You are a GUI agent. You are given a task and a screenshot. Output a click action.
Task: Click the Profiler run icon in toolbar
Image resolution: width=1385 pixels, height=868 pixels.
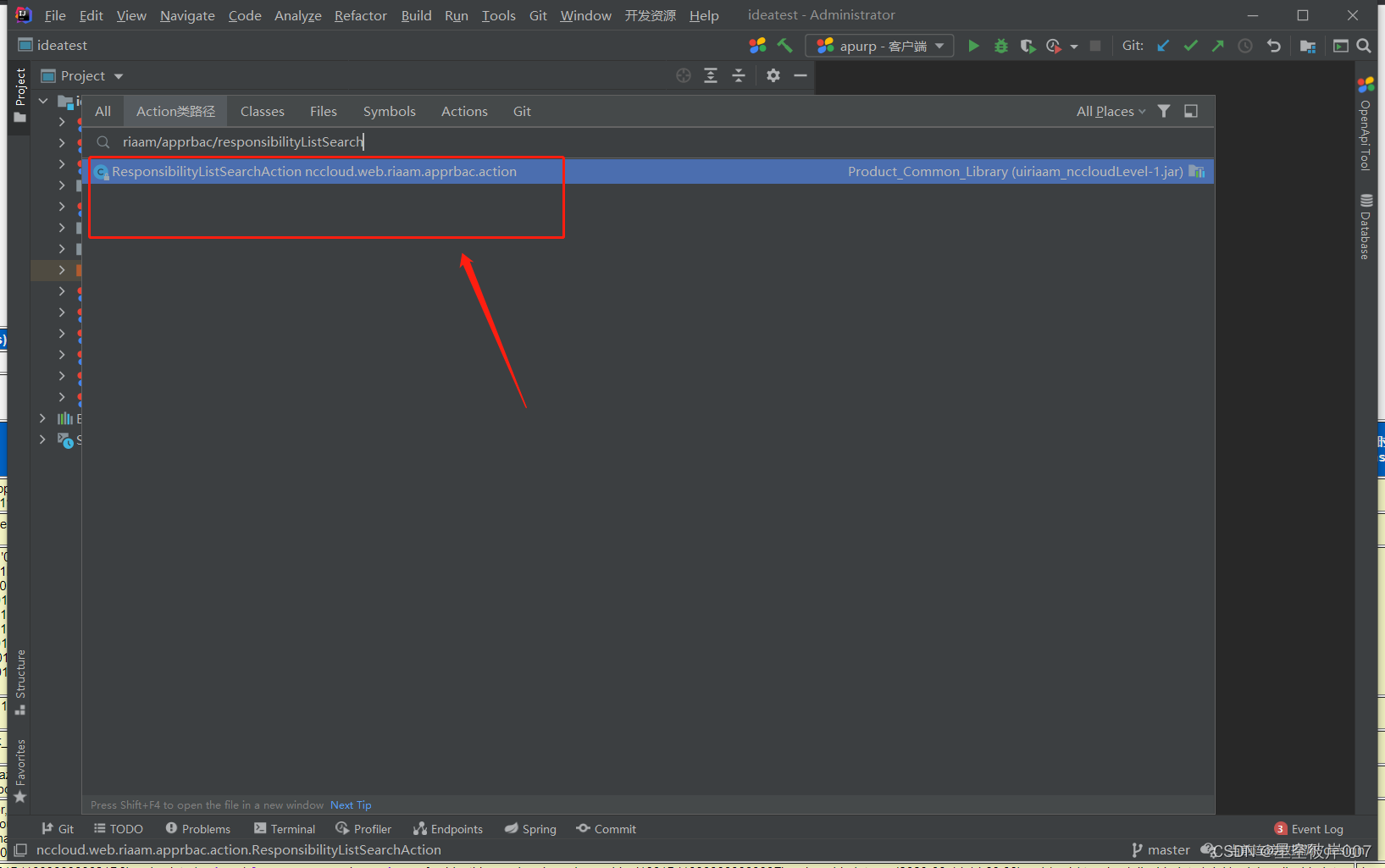(1054, 46)
